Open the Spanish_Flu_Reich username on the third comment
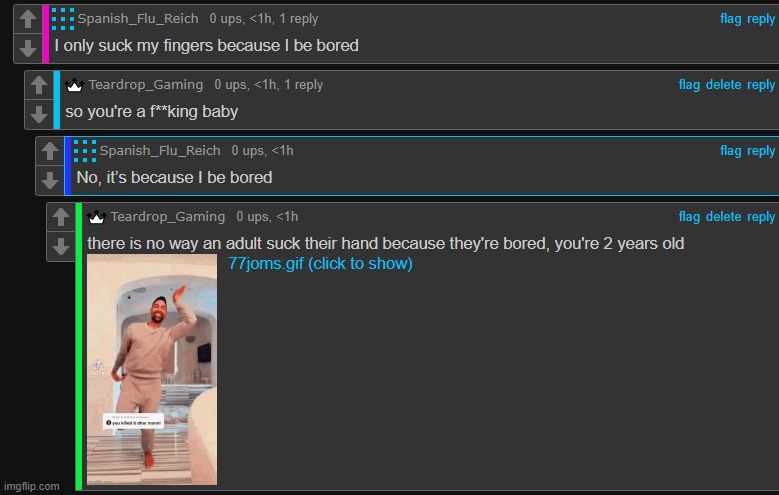Image resolution: width=779 pixels, height=495 pixels. pyautogui.click(x=160, y=151)
